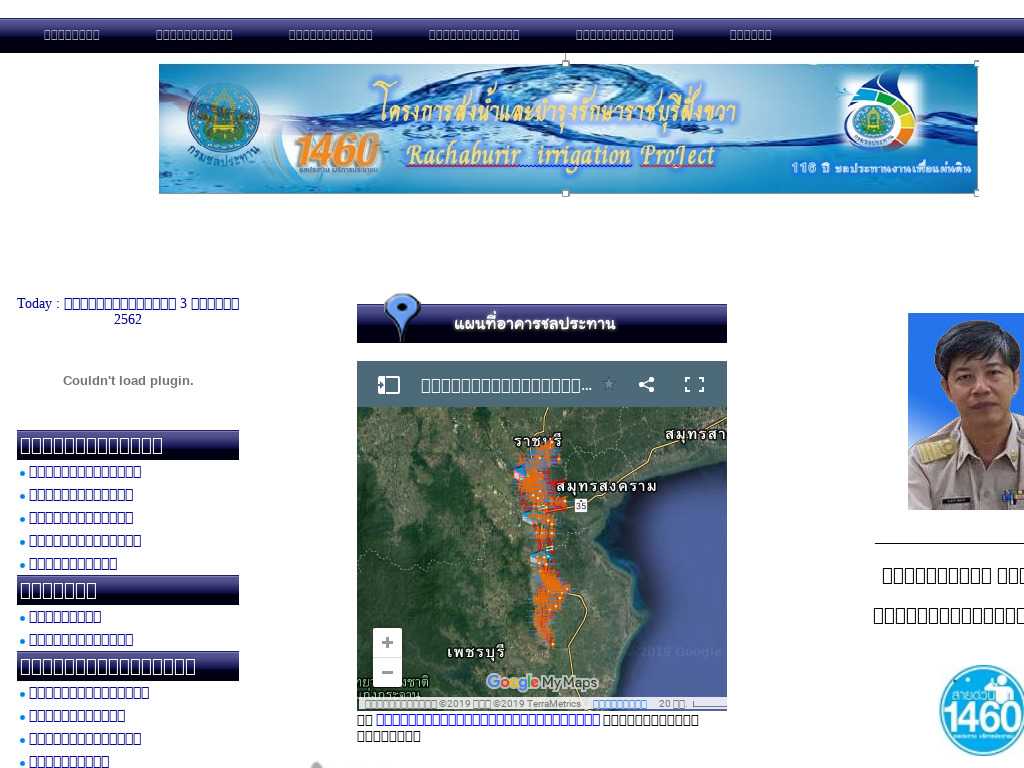Image resolution: width=1024 pixels, height=768 pixels.
Task: Zoom in on the map with plus button
Action: pyautogui.click(x=387, y=643)
